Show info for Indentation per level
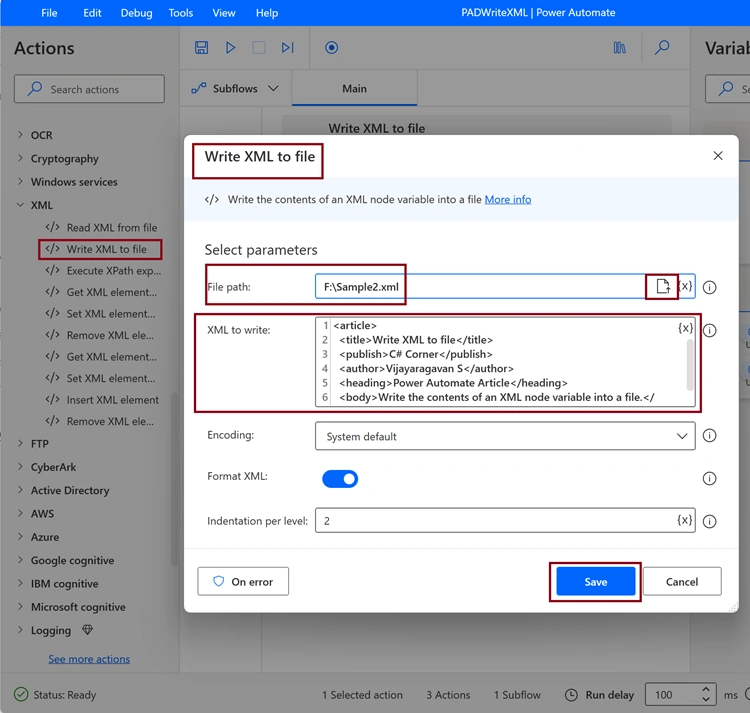Screen dimensions: 750x713 point(709,521)
